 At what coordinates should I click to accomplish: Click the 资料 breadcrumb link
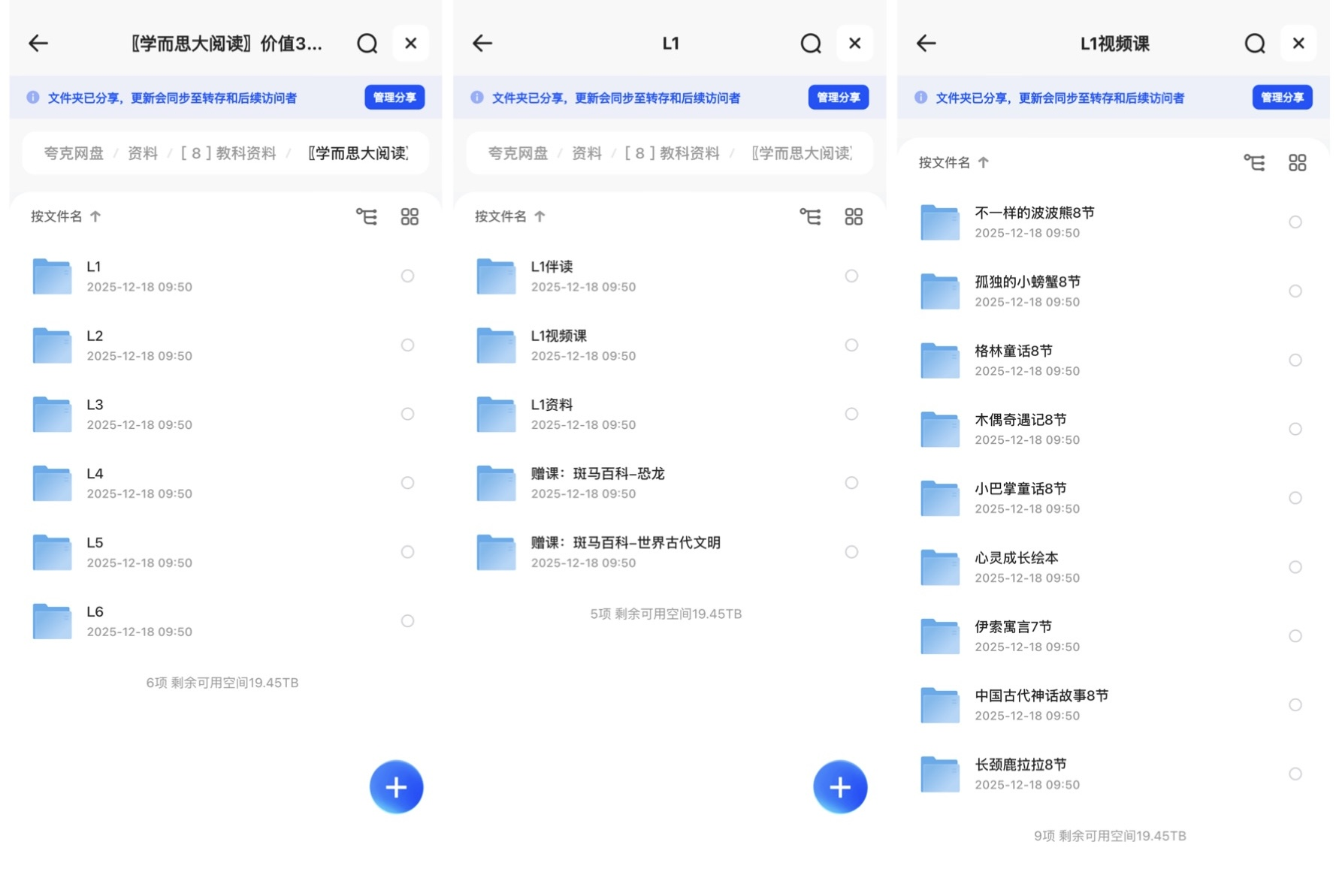tap(142, 152)
